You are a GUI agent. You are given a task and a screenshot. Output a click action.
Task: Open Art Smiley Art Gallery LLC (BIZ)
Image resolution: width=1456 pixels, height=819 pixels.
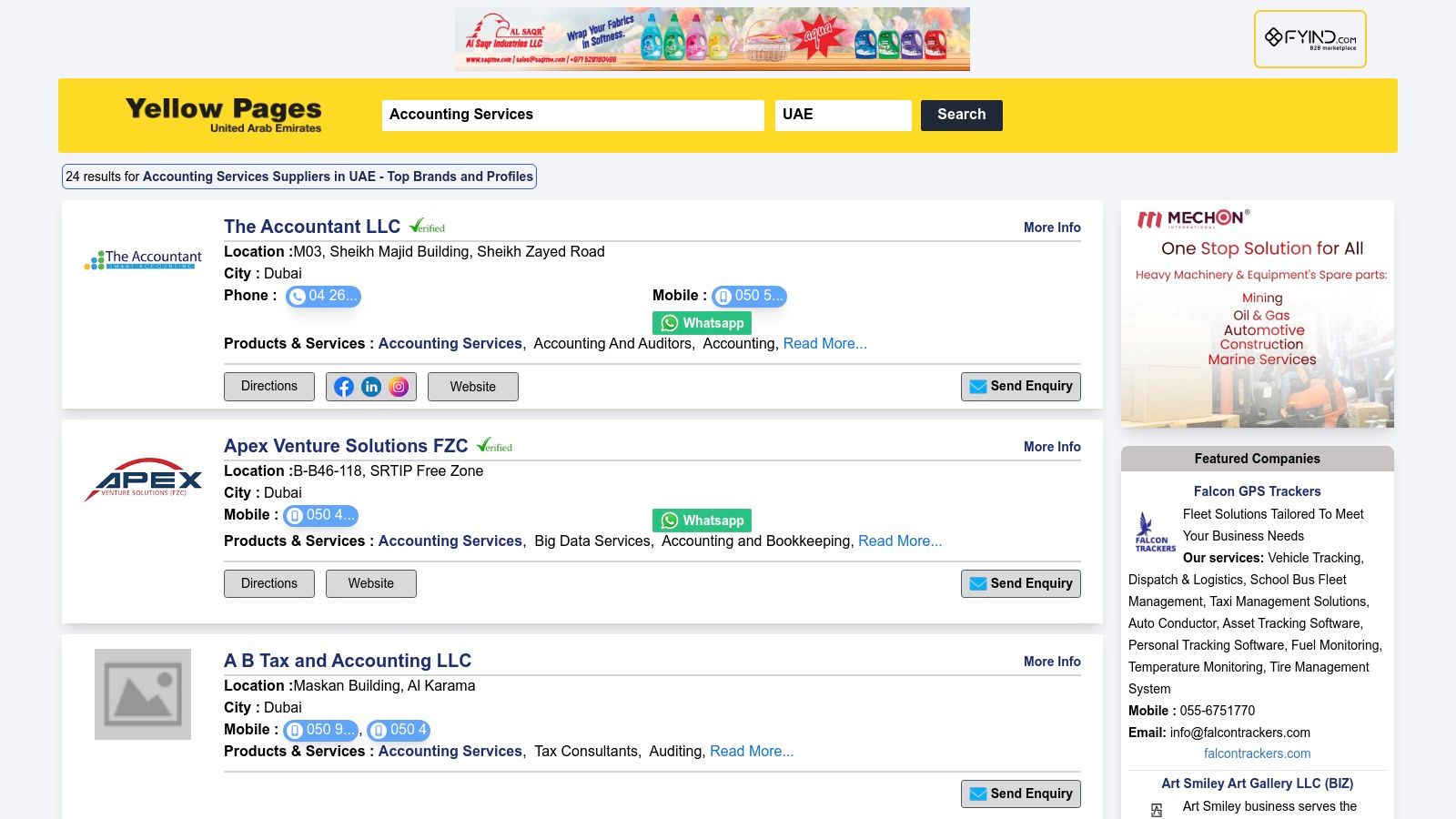1257,784
